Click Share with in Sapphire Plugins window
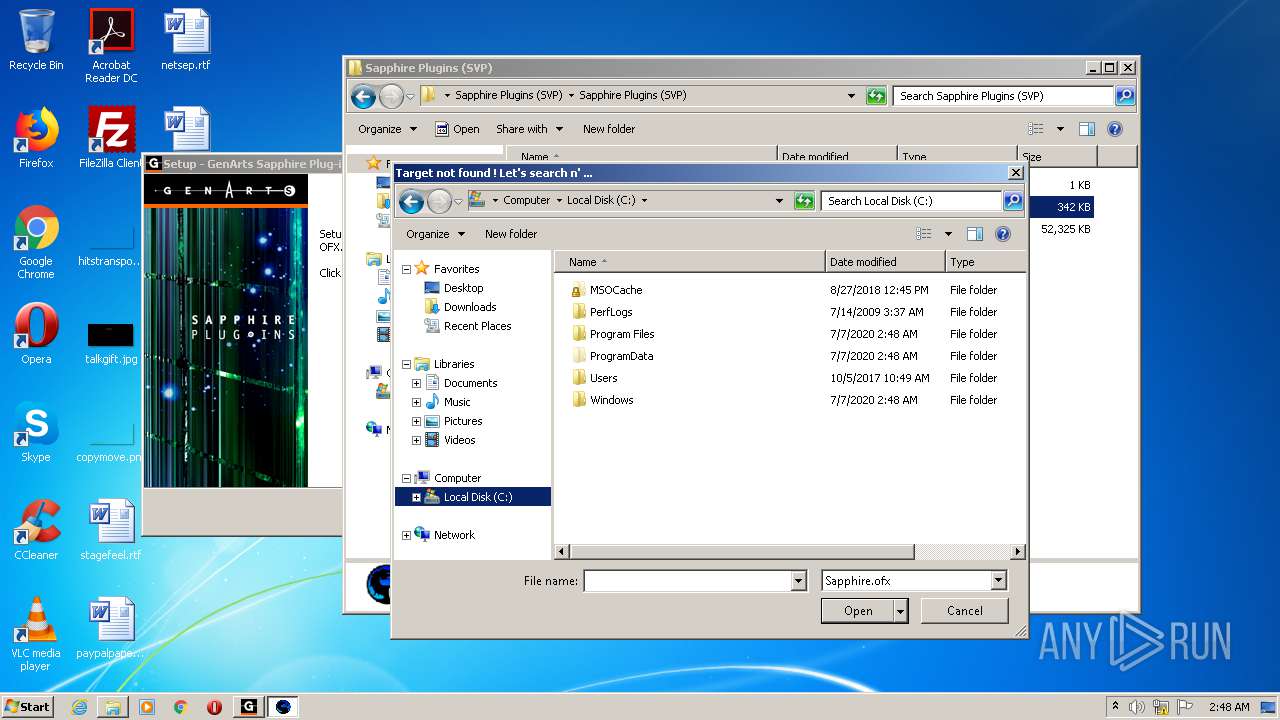1280x720 pixels. [529, 129]
